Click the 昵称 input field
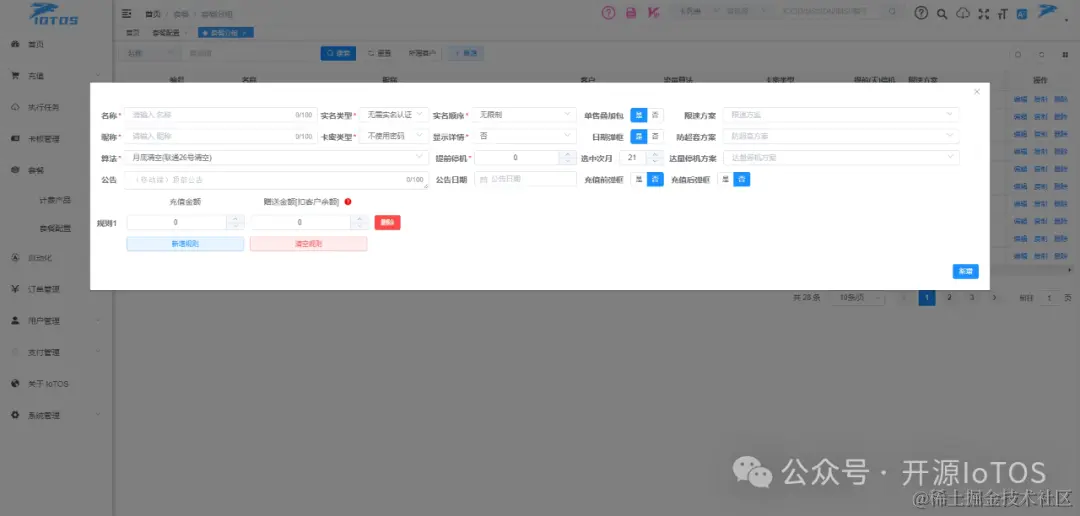The width and height of the screenshot is (1080, 516). 220,136
